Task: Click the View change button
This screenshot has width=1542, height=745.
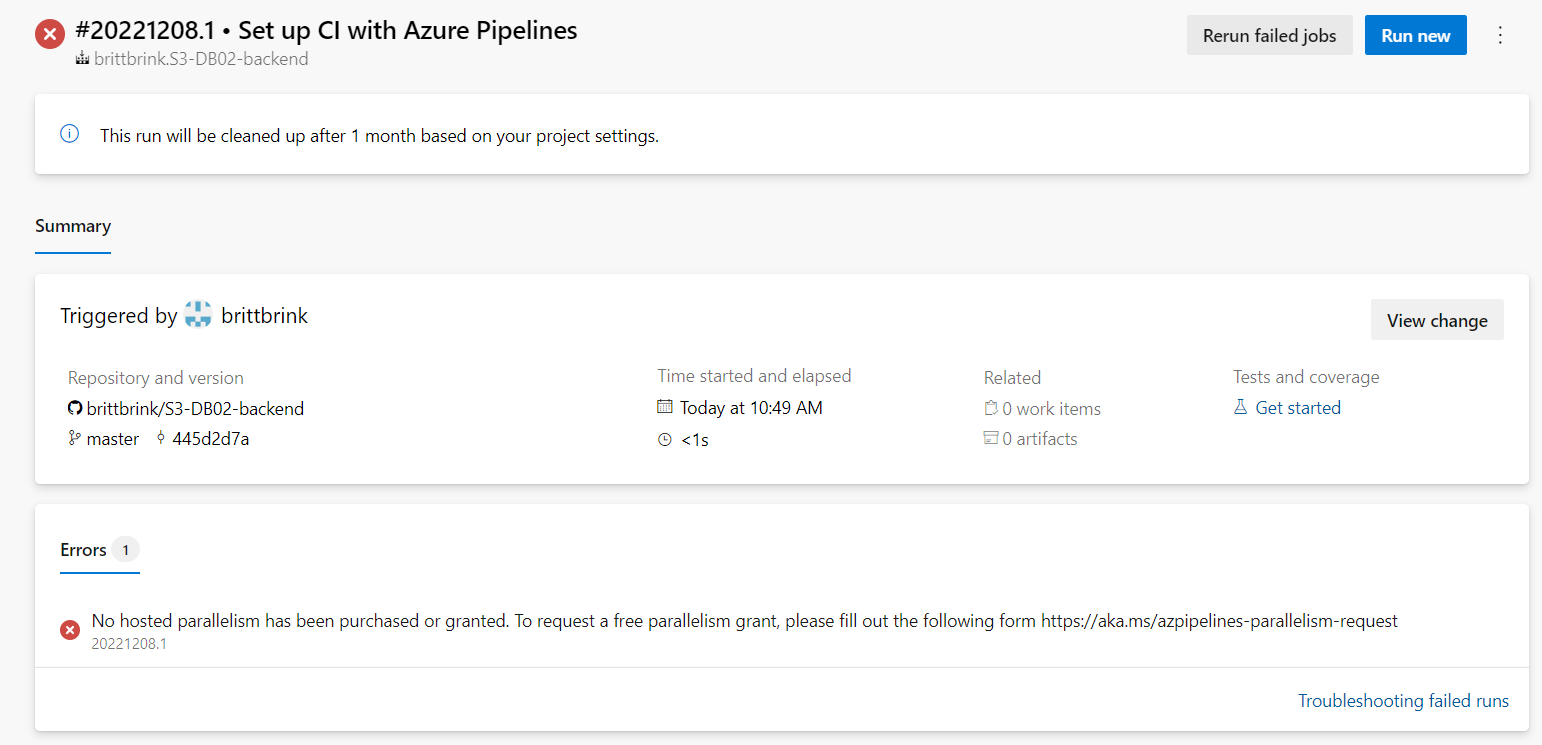Action: click(x=1436, y=320)
